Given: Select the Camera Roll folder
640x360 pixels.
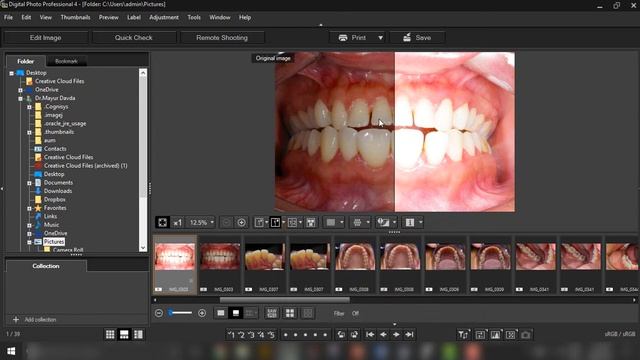Looking at the screenshot, I should pos(68,250).
